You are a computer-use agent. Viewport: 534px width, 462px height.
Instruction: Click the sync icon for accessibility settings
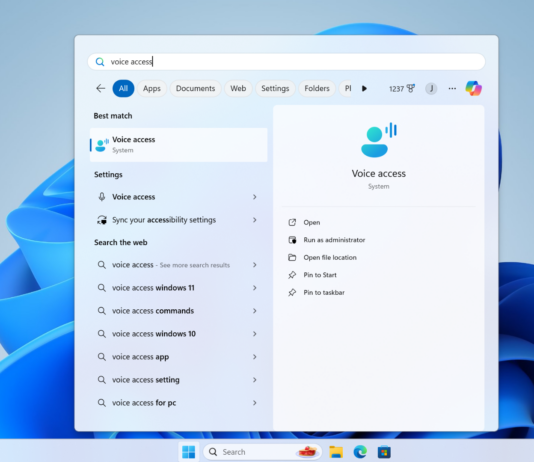coord(101,220)
